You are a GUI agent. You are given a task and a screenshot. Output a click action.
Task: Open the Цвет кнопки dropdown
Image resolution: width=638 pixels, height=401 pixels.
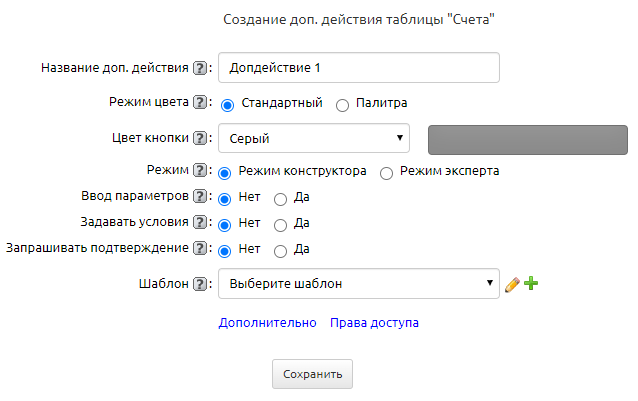pyautogui.click(x=313, y=138)
